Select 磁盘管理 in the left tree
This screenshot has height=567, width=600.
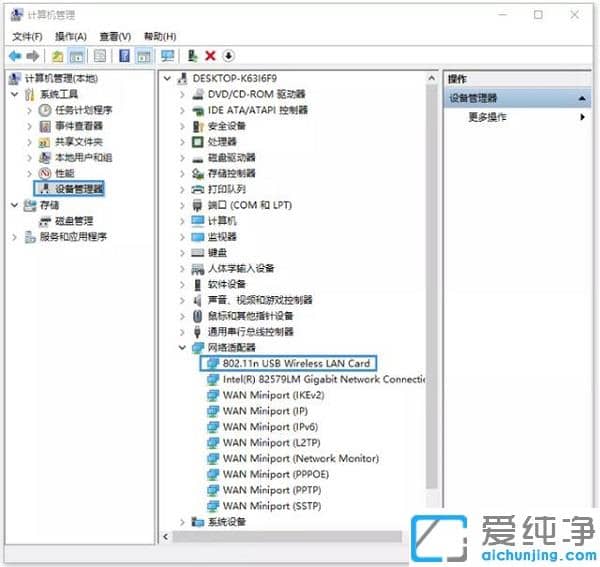tap(74, 221)
